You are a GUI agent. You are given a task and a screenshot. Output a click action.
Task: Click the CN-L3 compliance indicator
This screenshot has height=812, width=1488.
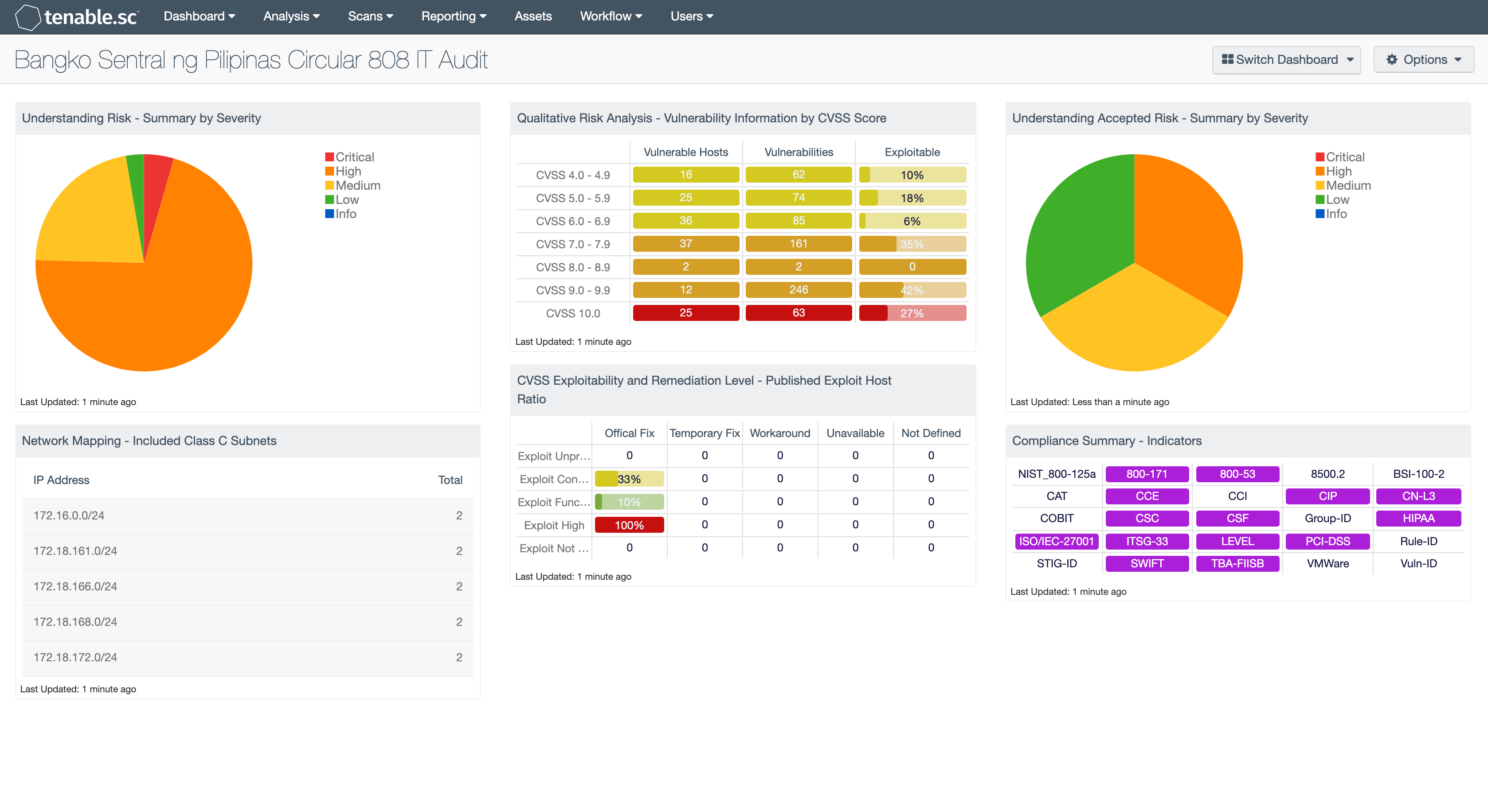(1418, 496)
